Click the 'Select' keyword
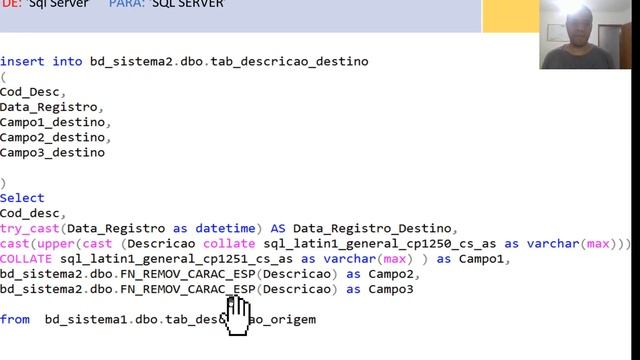The height and width of the screenshot is (360, 640). [22, 198]
